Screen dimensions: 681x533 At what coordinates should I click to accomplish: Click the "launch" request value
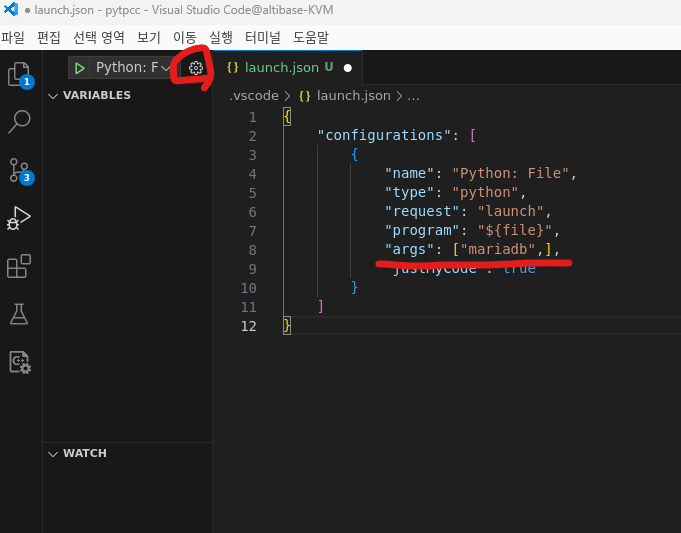click(x=511, y=211)
